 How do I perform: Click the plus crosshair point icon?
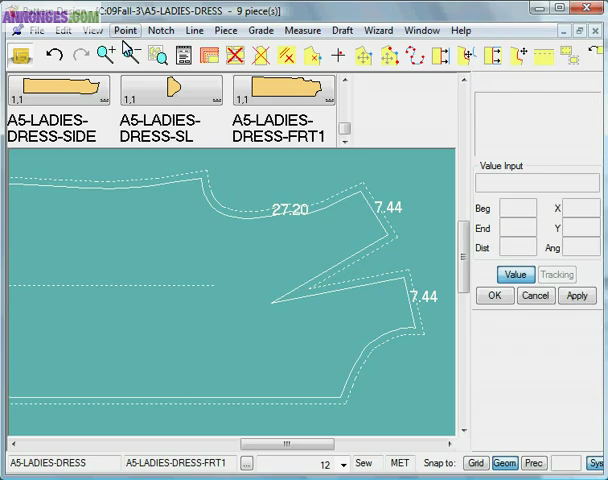338,56
